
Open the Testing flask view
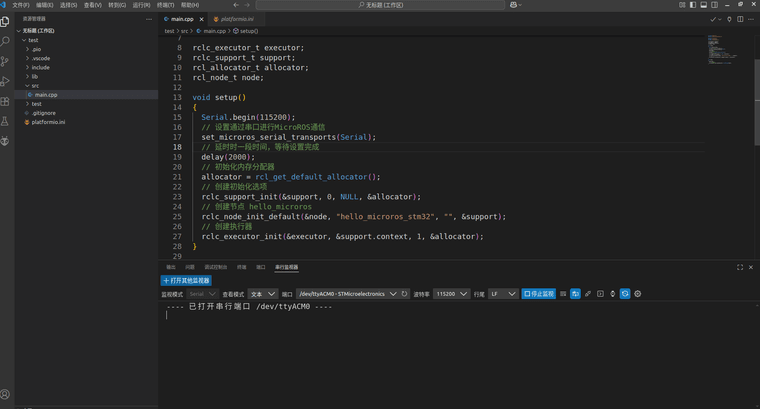(x=5, y=121)
